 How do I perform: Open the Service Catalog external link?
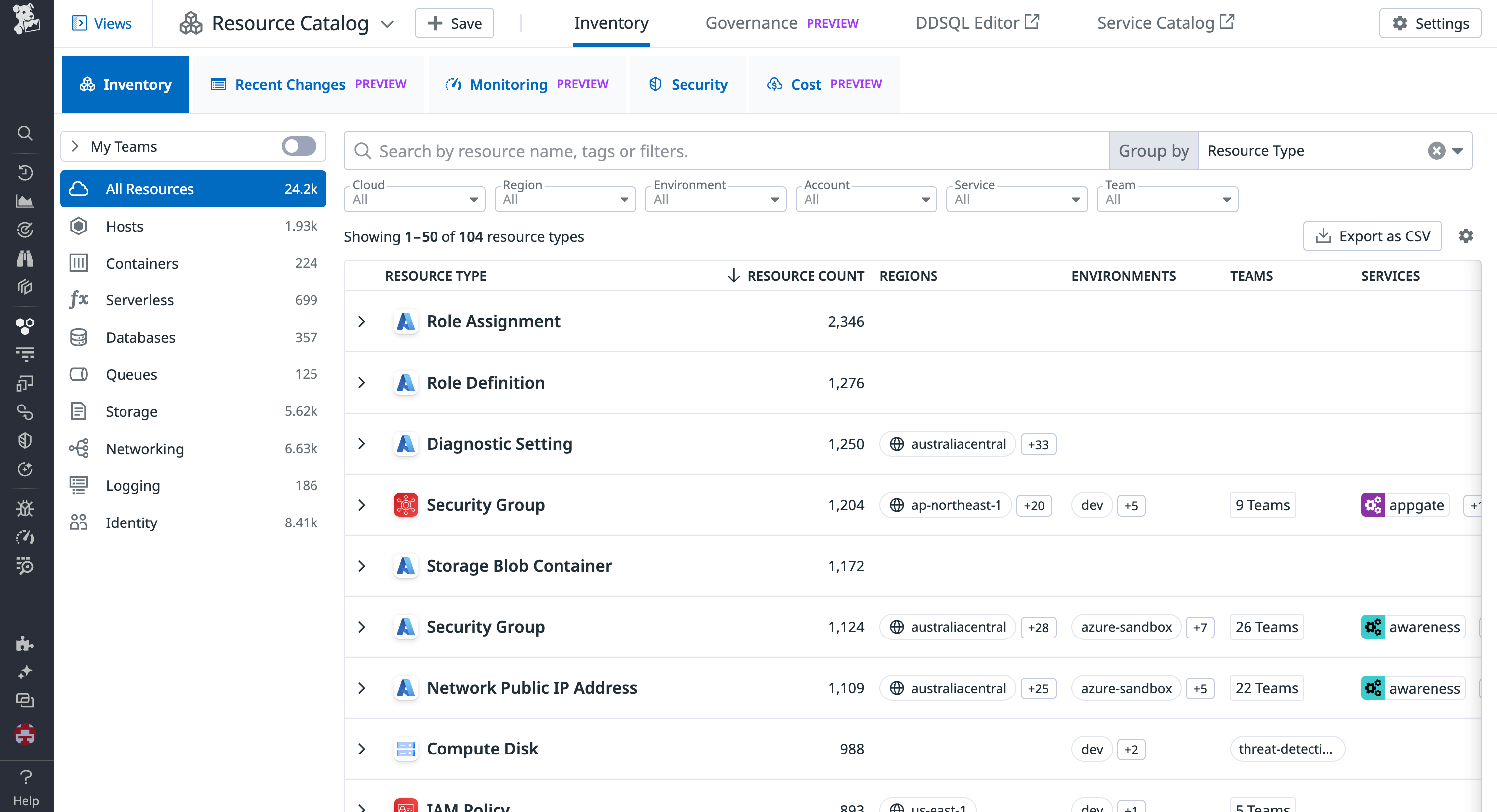coord(1164,23)
